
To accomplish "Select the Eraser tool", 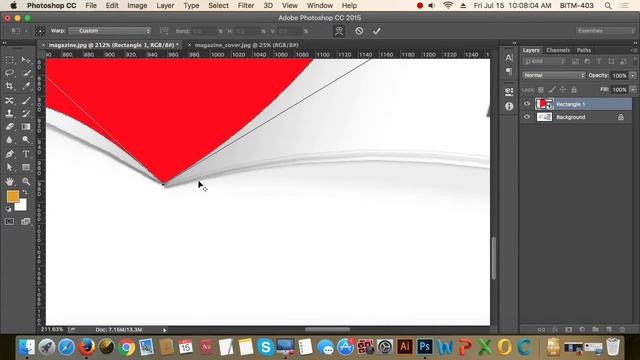I will (x=9, y=127).
